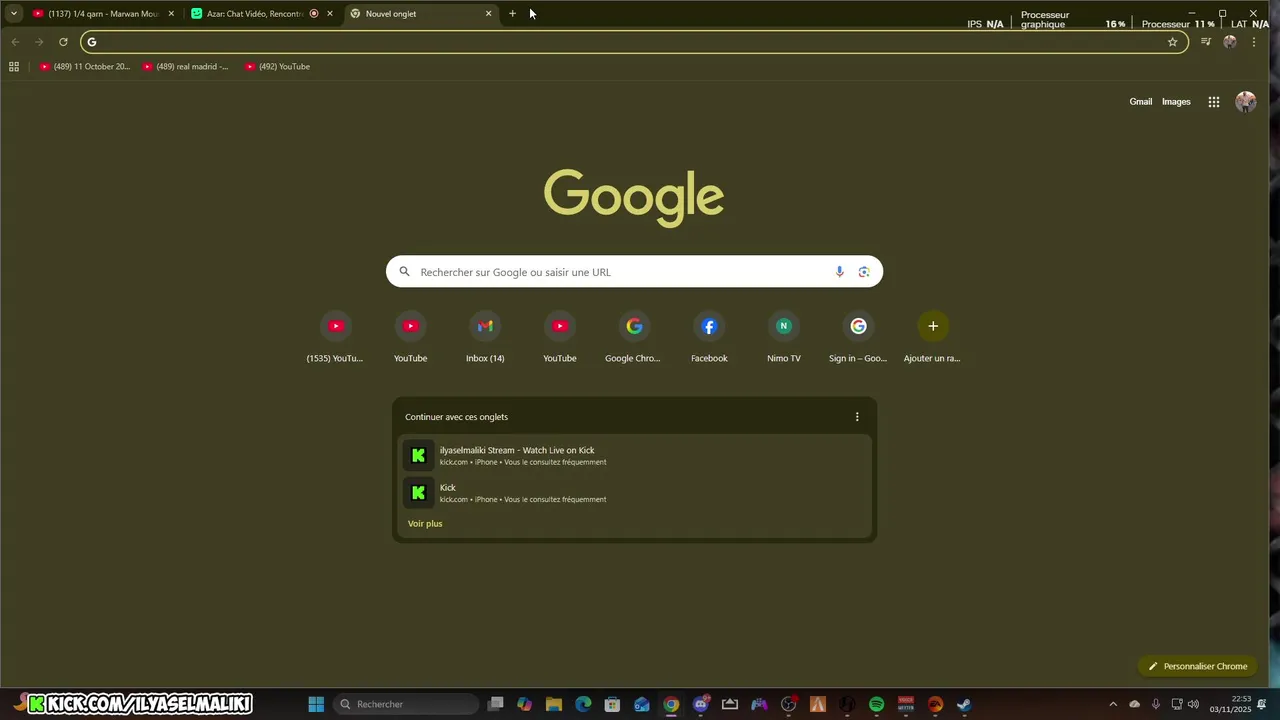1280x720 pixels.
Task: Open Spotify from the taskbar
Action: coord(877,704)
